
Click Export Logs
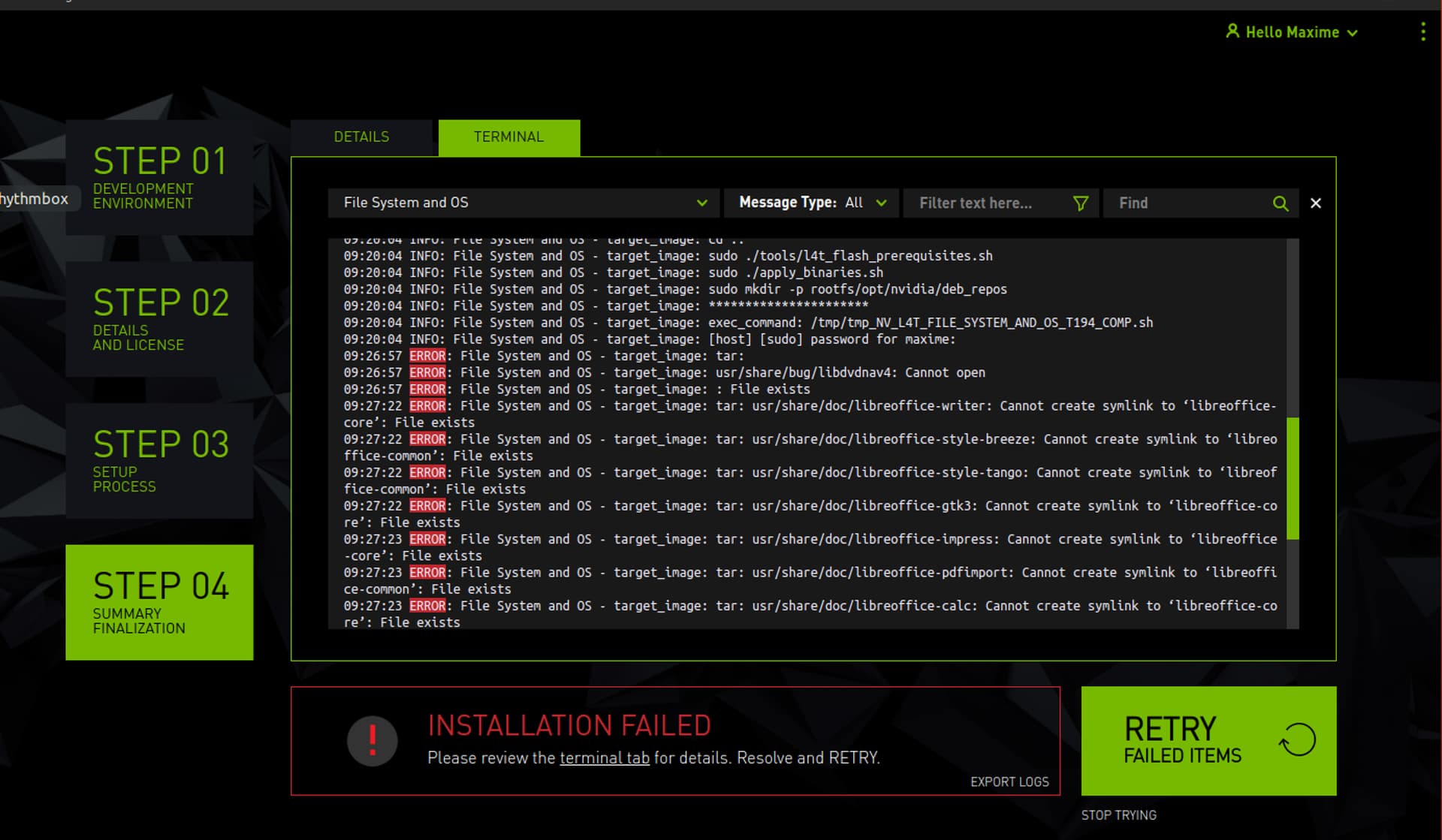click(1009, 782)
